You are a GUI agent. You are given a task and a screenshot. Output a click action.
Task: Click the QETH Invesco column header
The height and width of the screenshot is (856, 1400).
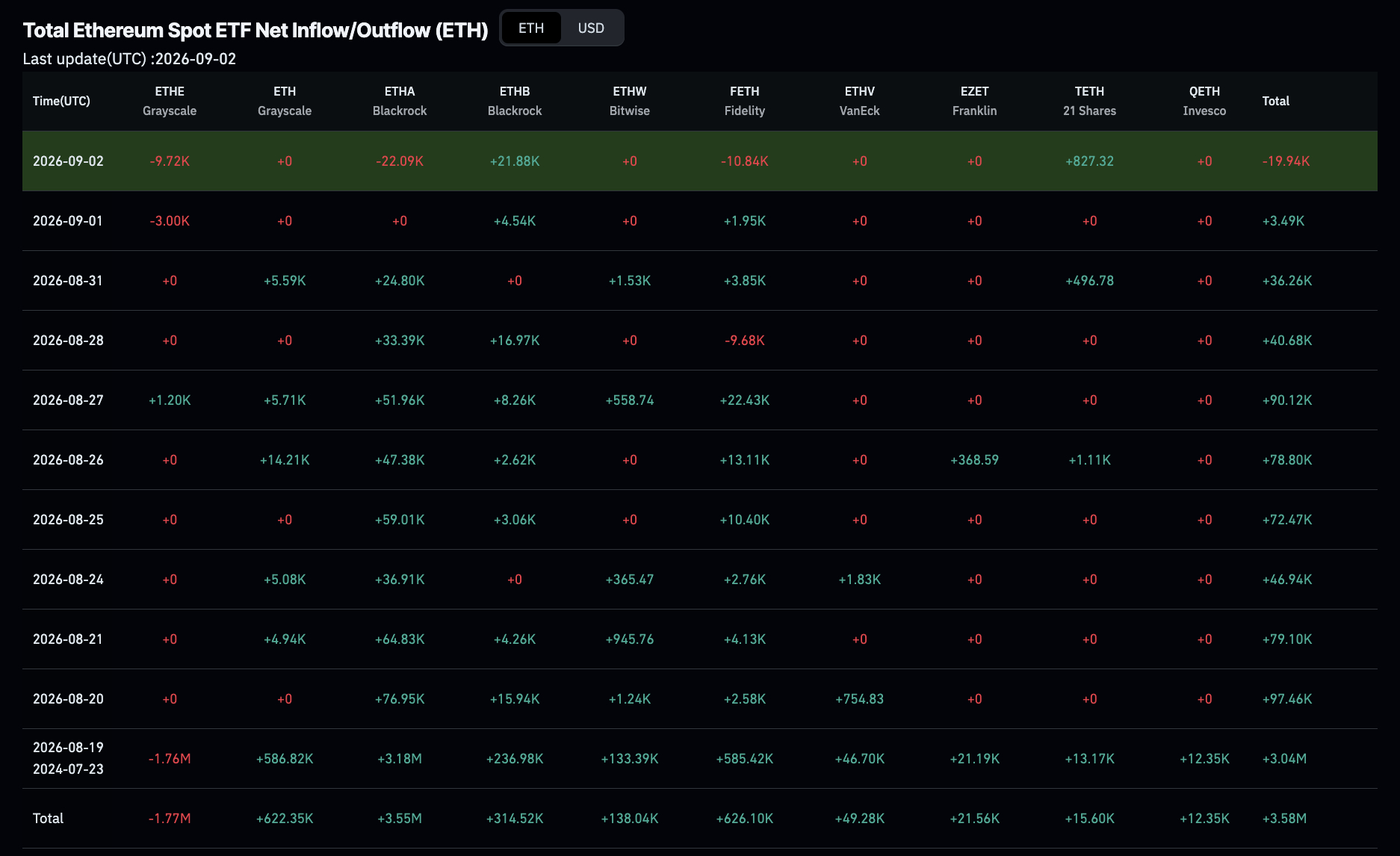click(x=1205, y=101)
